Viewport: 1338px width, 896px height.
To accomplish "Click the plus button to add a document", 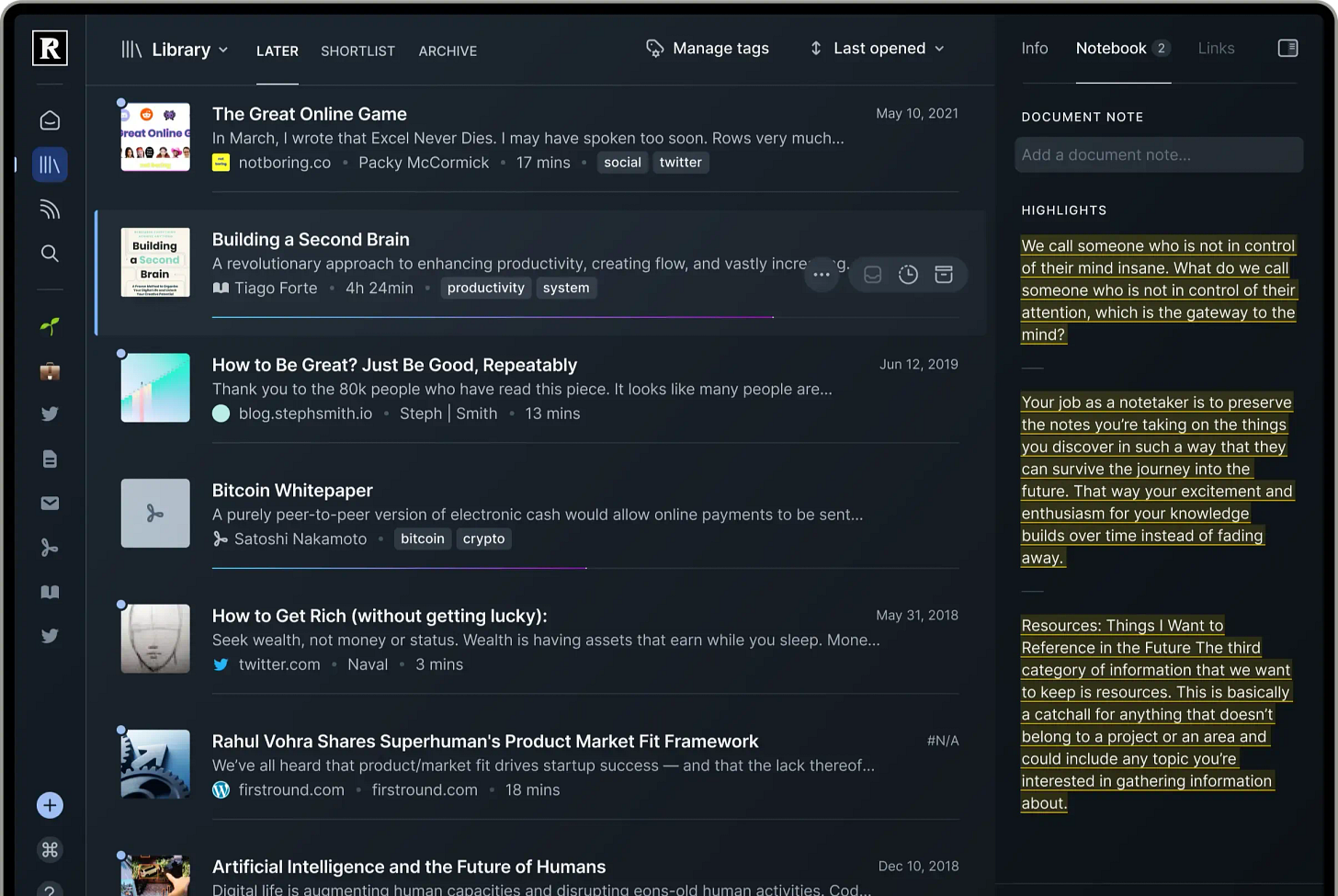I will (50, 805).
